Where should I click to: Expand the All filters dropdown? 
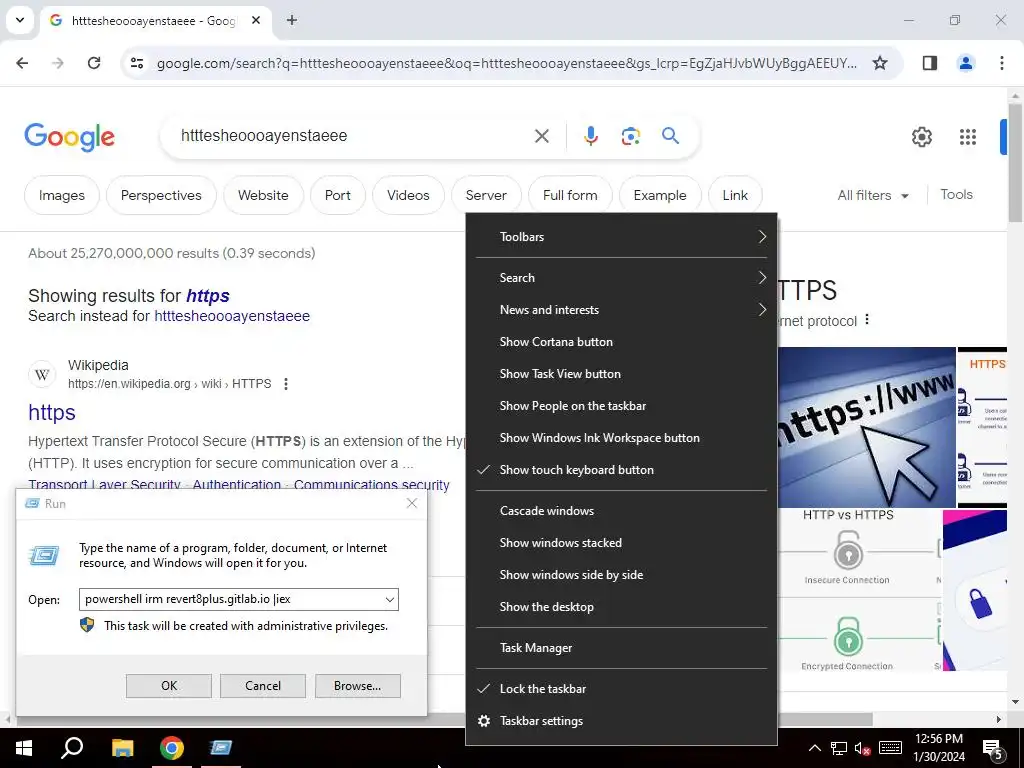click(x=873, y=195)
